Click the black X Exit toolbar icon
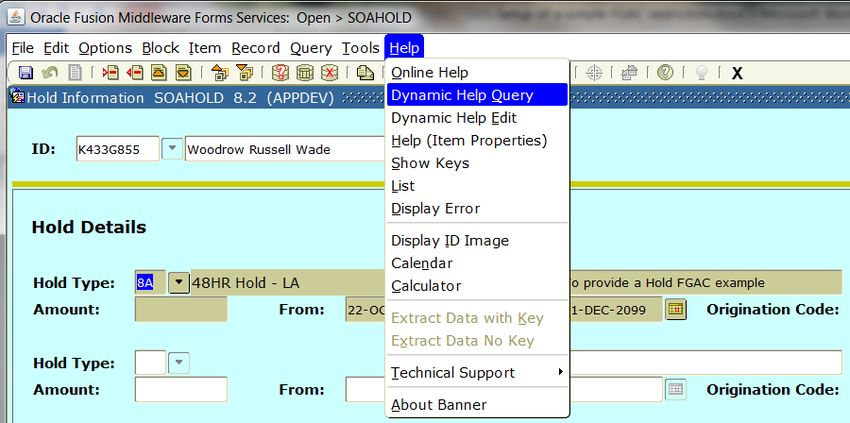Image resolution: width=850 pixels, height=423 pixels. coord(737,73)
